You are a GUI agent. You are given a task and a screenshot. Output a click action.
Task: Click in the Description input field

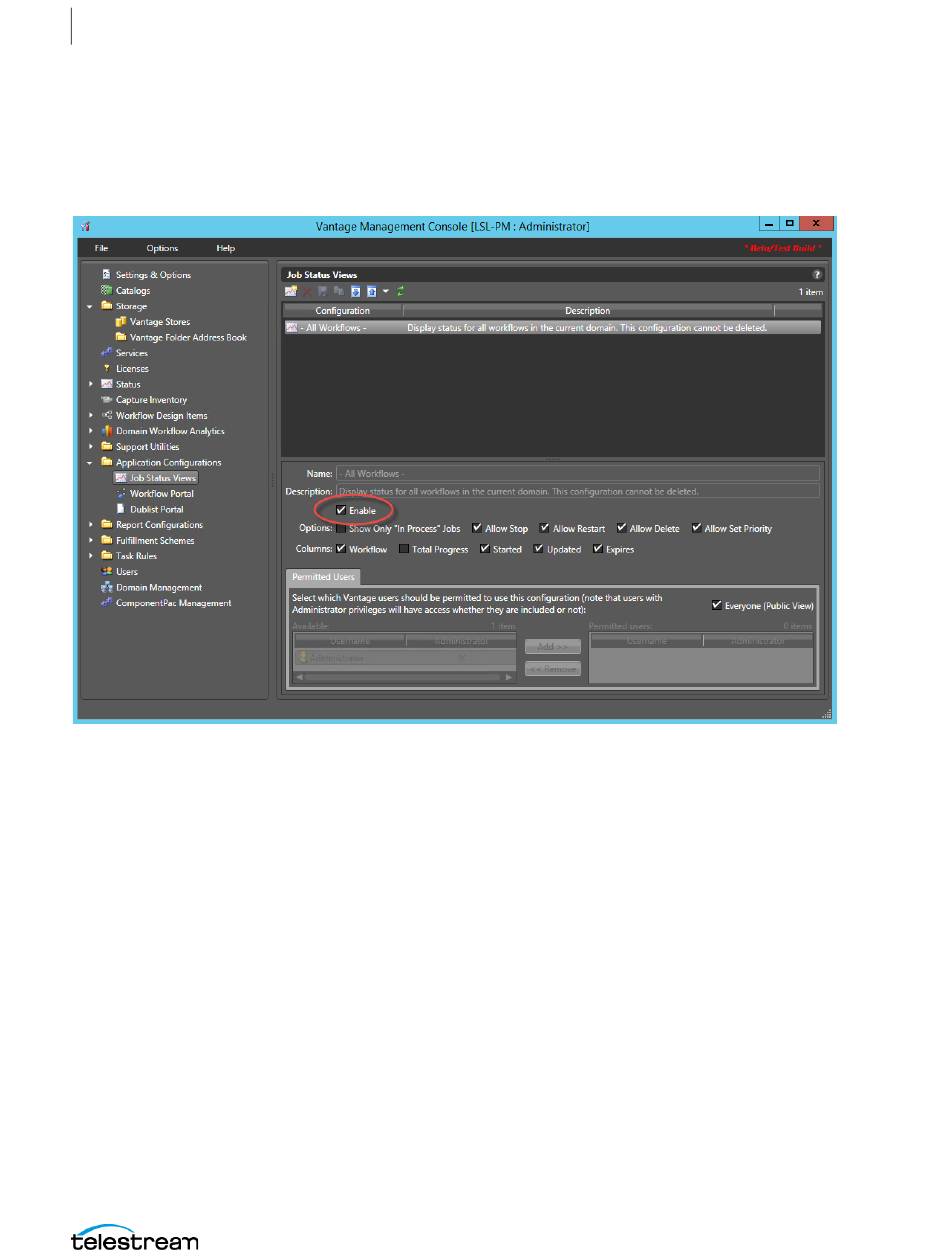tap(578, 491)
